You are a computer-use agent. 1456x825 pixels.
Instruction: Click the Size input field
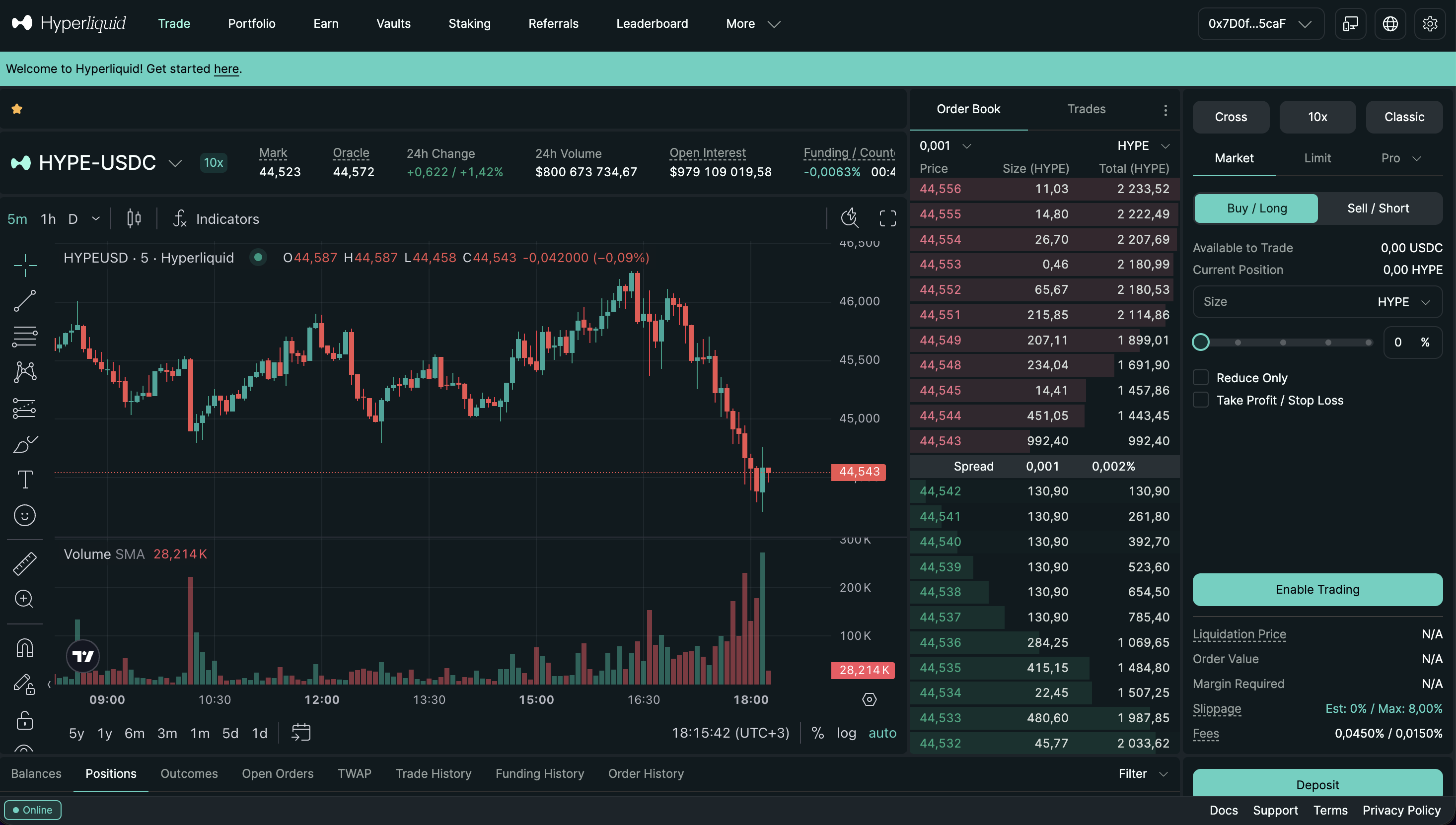tap(1317, 302)
